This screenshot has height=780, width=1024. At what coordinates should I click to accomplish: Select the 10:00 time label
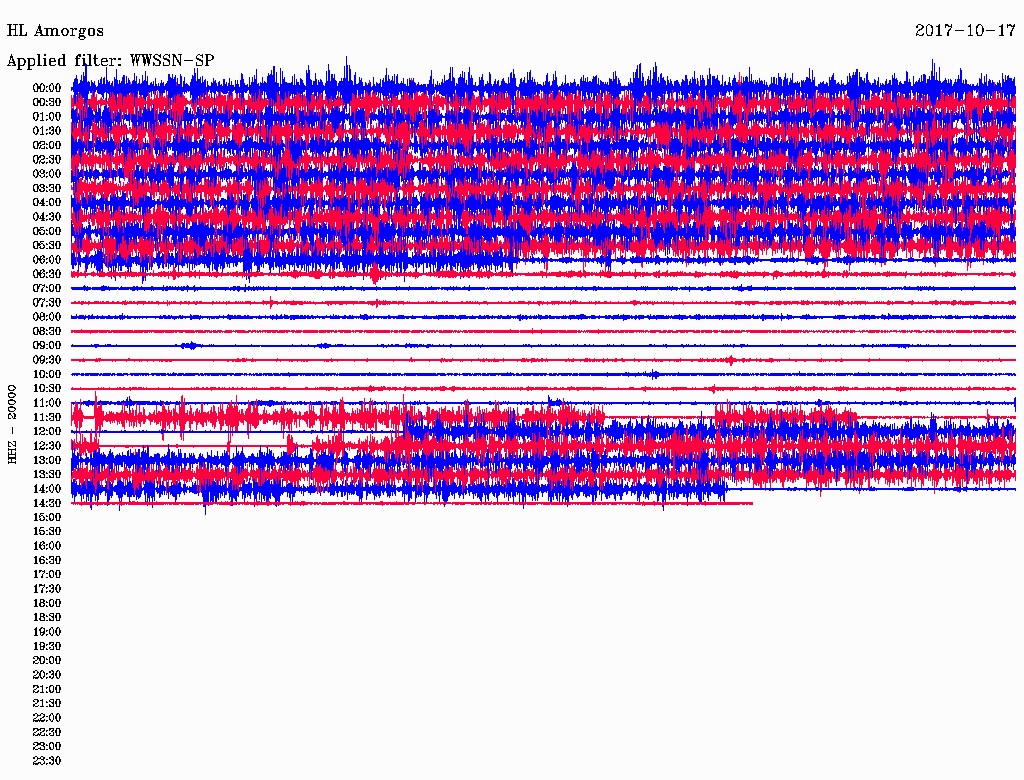(47, 374)
